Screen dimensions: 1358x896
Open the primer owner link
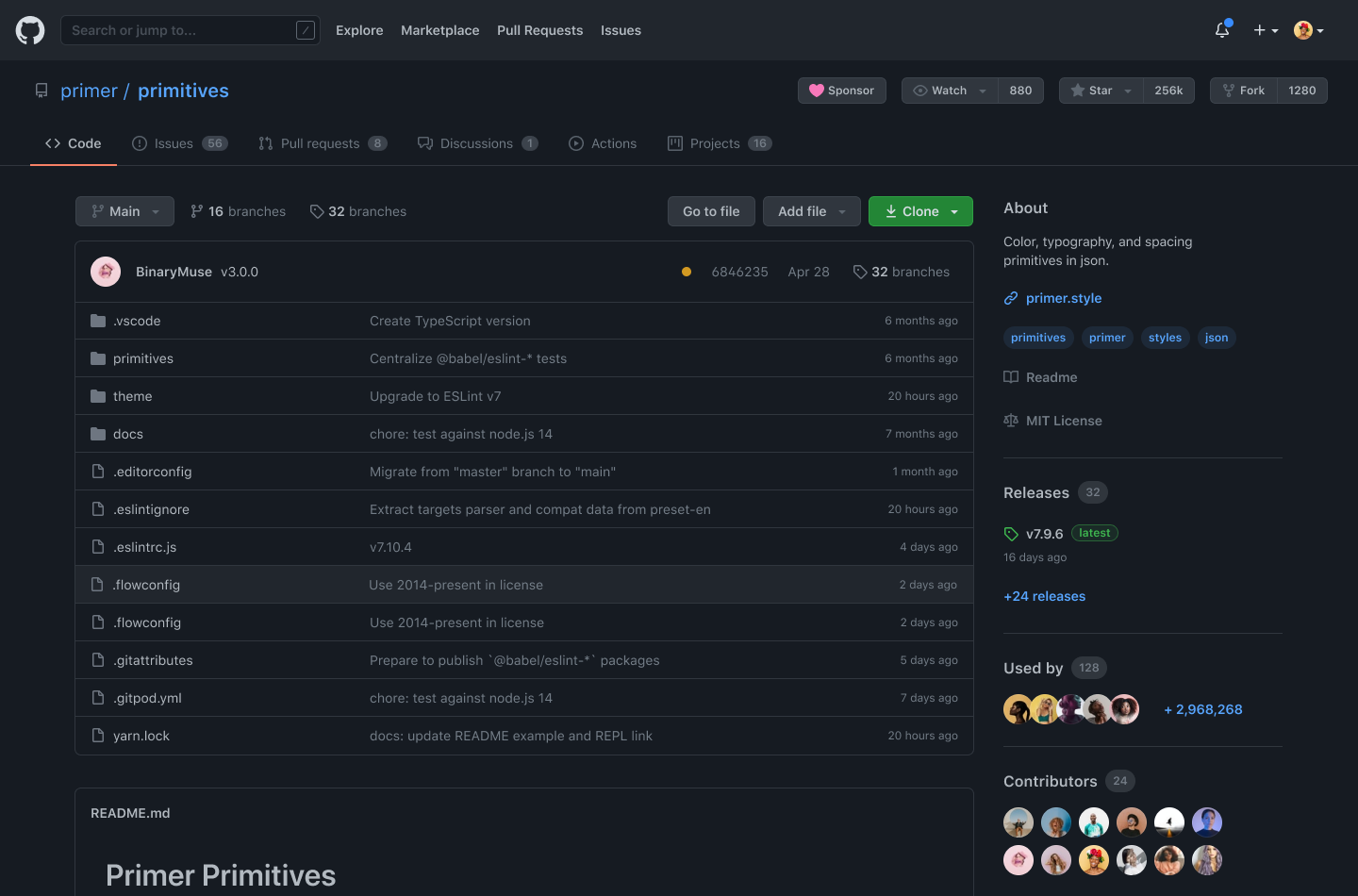89,91
